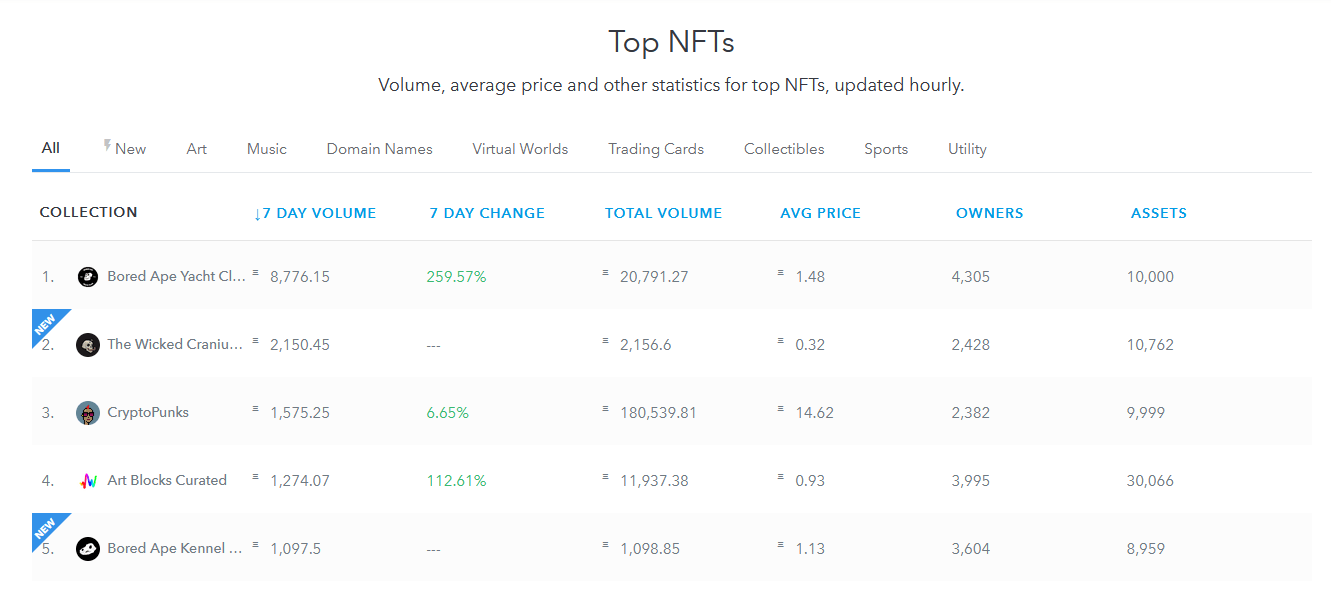Screen dimensions: 1331x595
Task: Sort table by Assets header
Action: 1158,213
